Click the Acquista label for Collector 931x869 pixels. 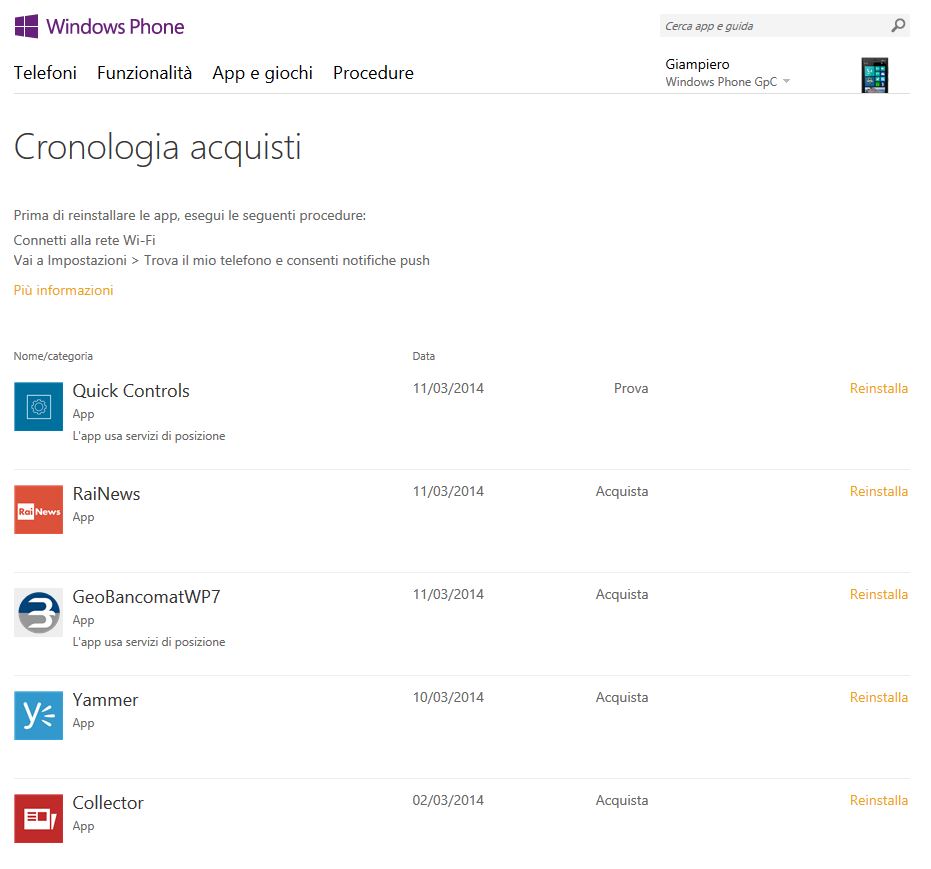[x=622, y=800]
